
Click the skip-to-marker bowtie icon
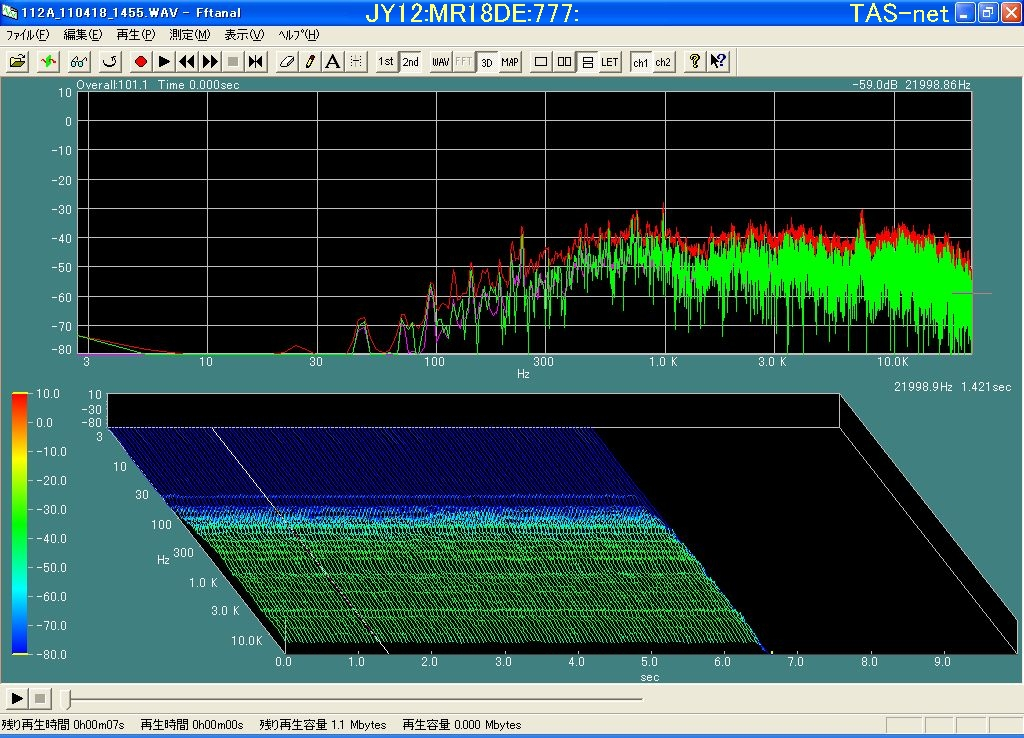[x=255, y=61]
